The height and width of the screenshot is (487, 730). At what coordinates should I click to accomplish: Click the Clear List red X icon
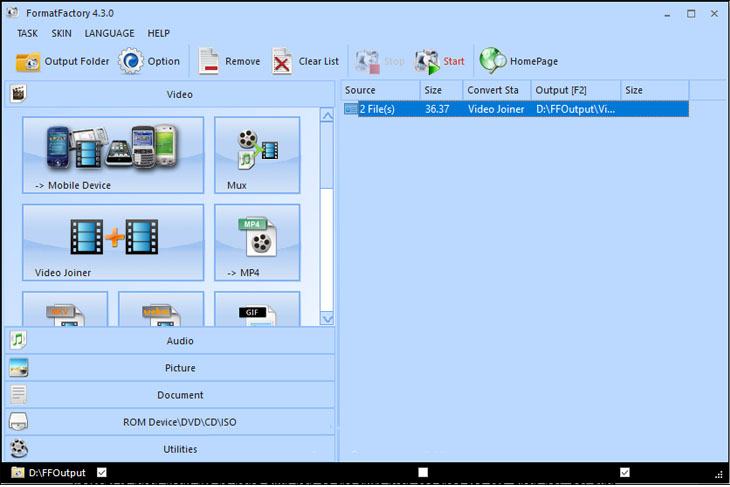[x=282, y=61]
